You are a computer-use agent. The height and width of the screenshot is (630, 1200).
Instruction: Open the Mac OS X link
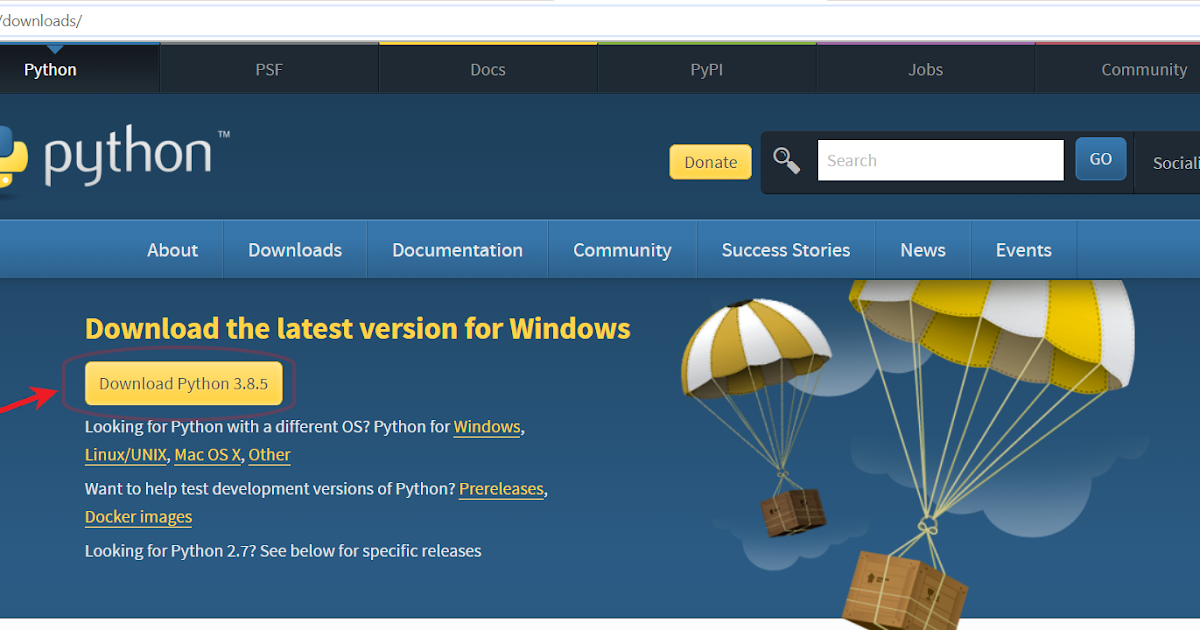(x=207, y=454)
